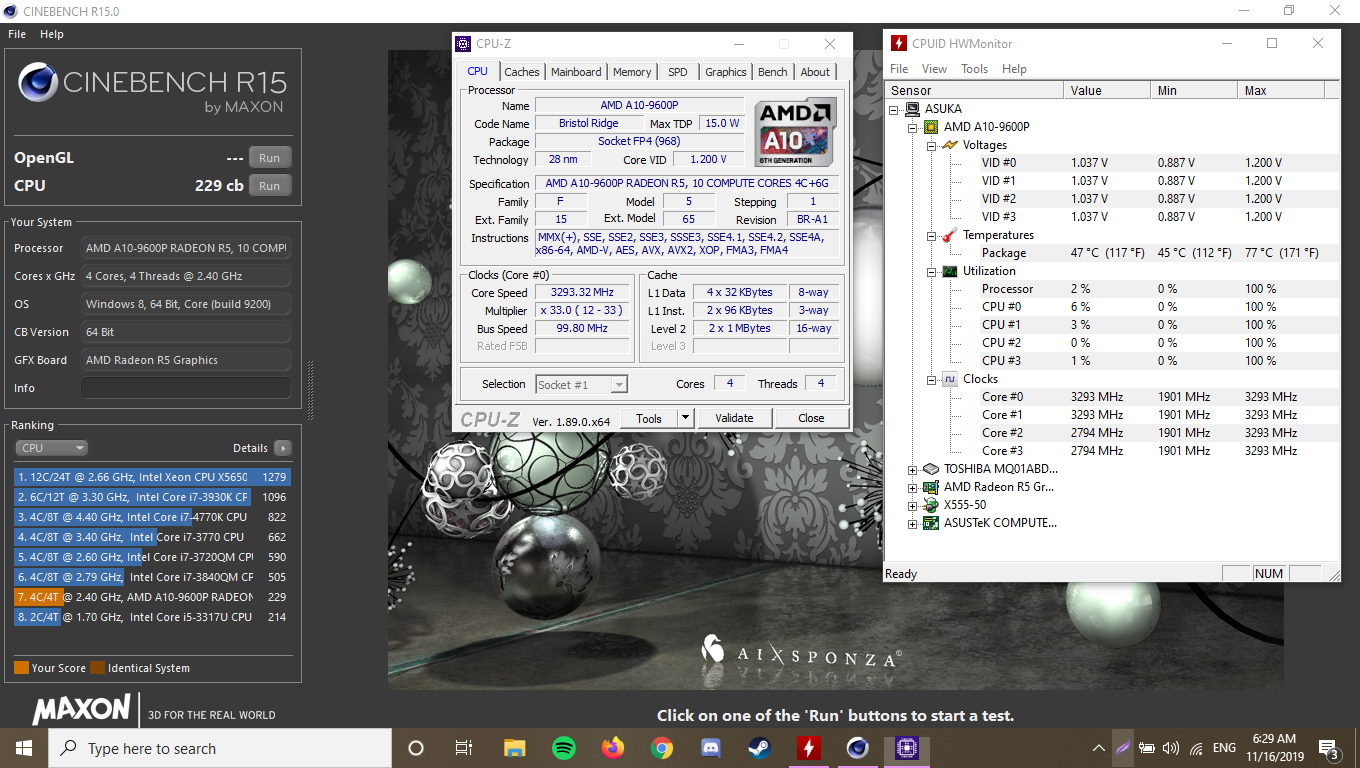The height and width of the screenshot is (768, 1360).
Task: Open the Windows Start menu
Action: click(24, 748)
